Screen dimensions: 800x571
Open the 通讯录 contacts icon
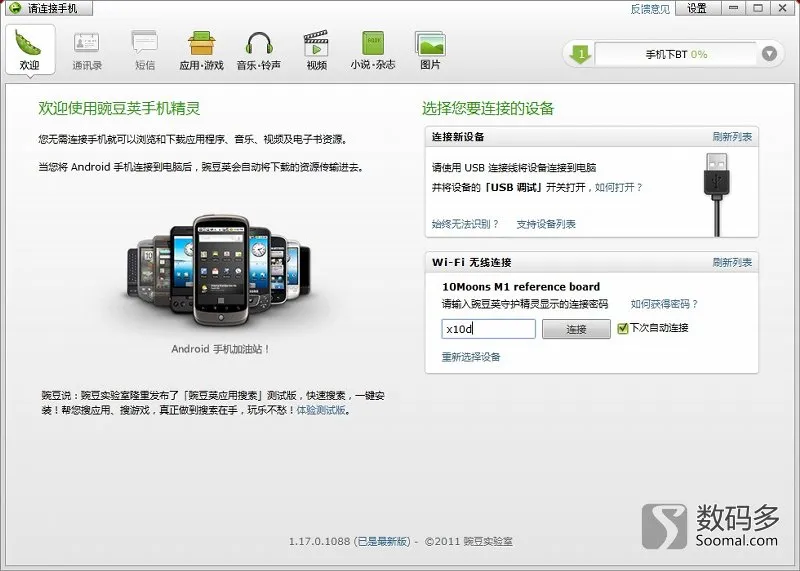(87, 51)
